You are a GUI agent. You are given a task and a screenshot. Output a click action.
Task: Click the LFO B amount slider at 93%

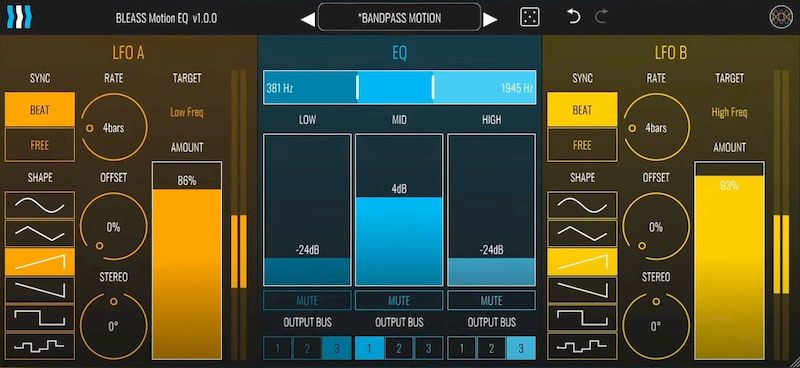pos(729,260)
